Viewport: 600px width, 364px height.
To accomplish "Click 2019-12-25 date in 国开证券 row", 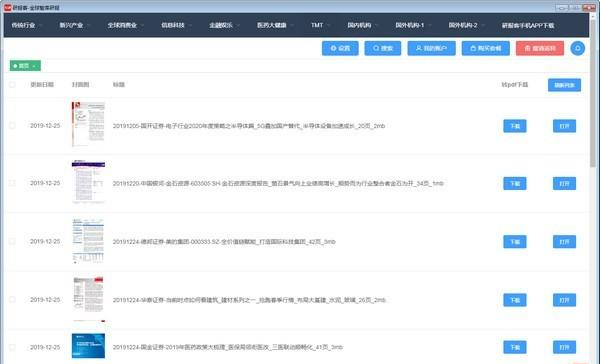I will click(x=45, y=126).
